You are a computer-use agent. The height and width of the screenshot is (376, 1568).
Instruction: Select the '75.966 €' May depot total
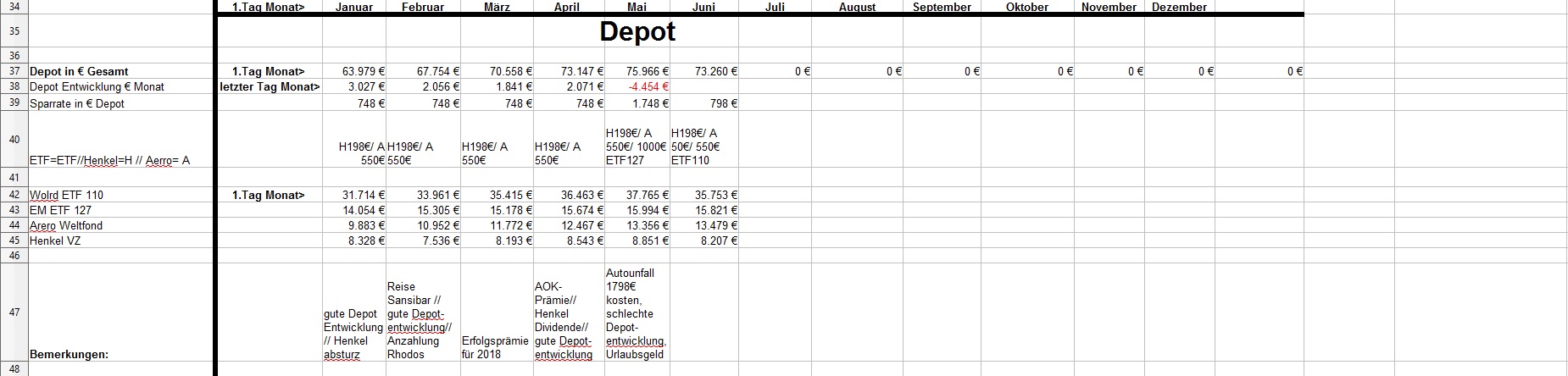(x=637, y=71)
